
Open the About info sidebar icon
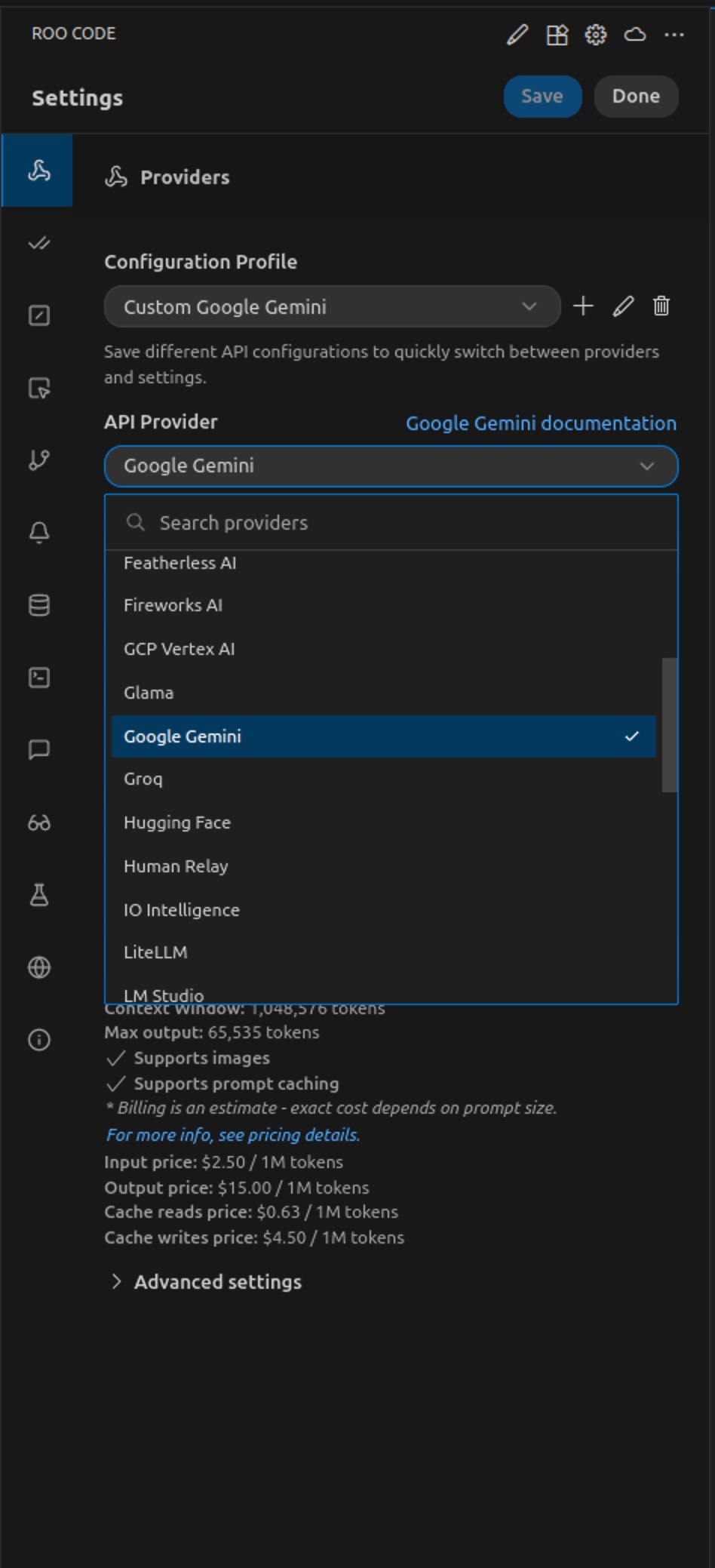[38, 1040]
